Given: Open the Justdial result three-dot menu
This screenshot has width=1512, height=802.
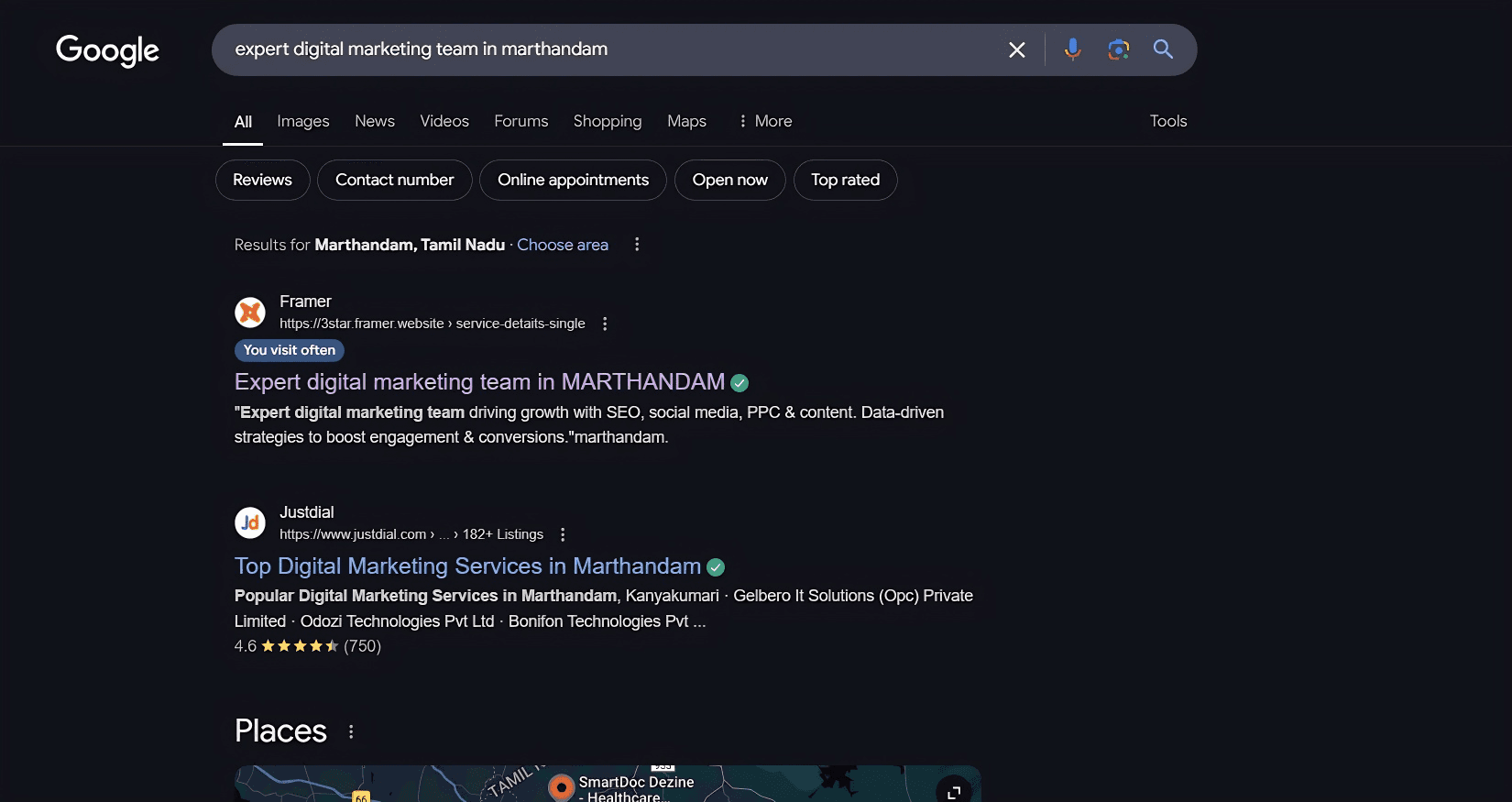Looking at the screenshot, I should pos(563,534).
